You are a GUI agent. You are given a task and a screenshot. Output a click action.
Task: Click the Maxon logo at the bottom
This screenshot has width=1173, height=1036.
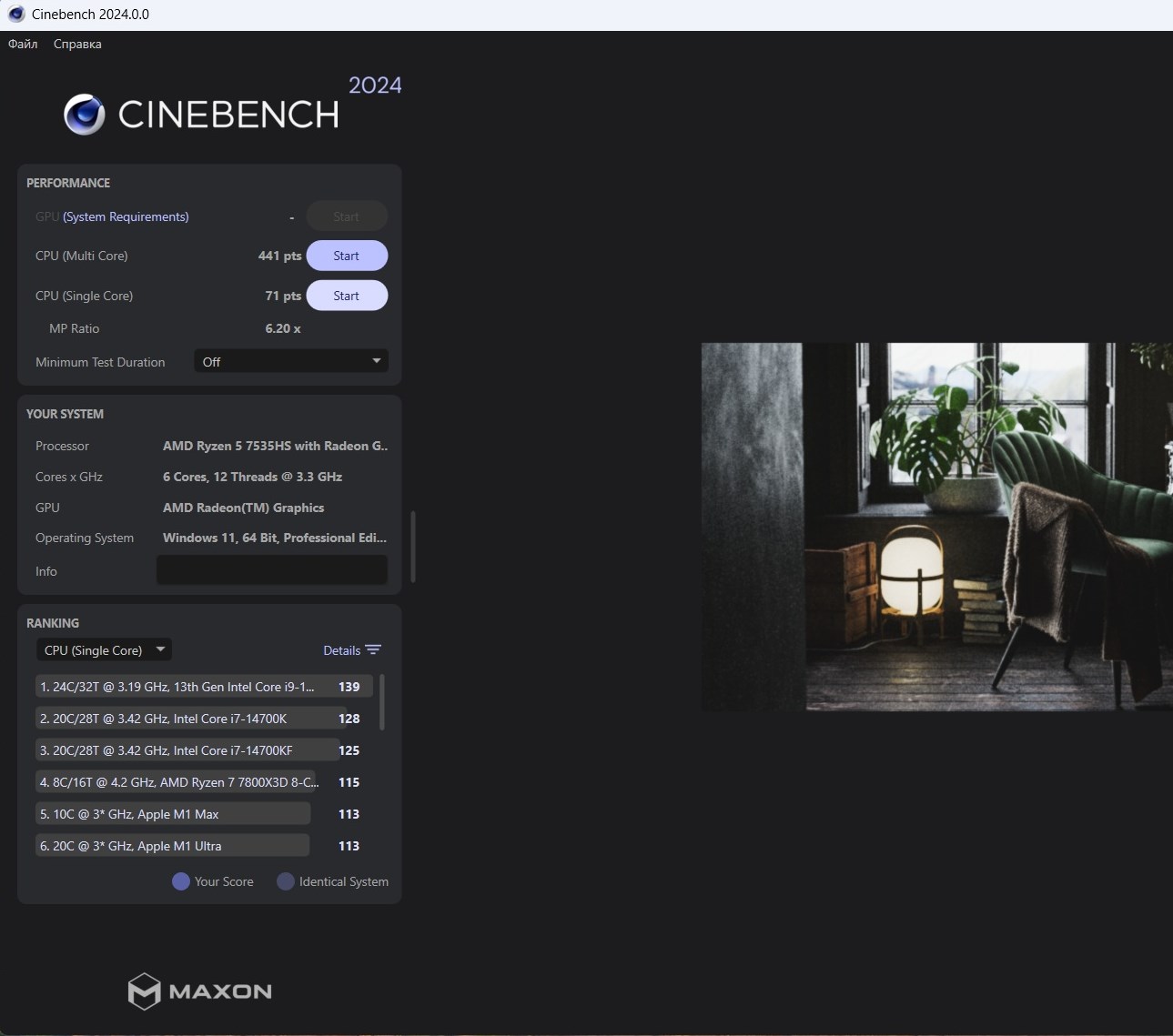200,991
